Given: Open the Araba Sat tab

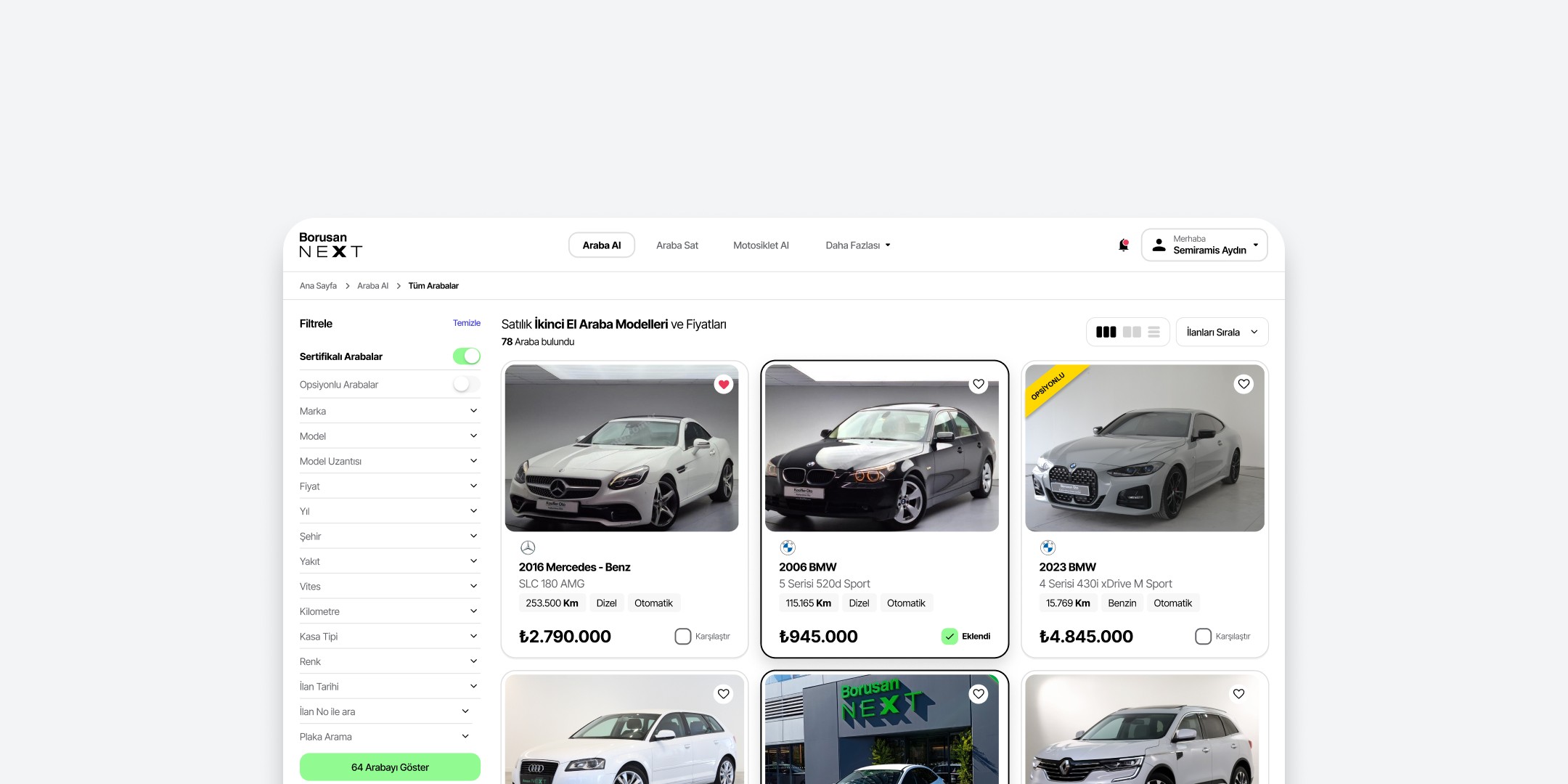Looking at the screenshot, I should (677, 245).
